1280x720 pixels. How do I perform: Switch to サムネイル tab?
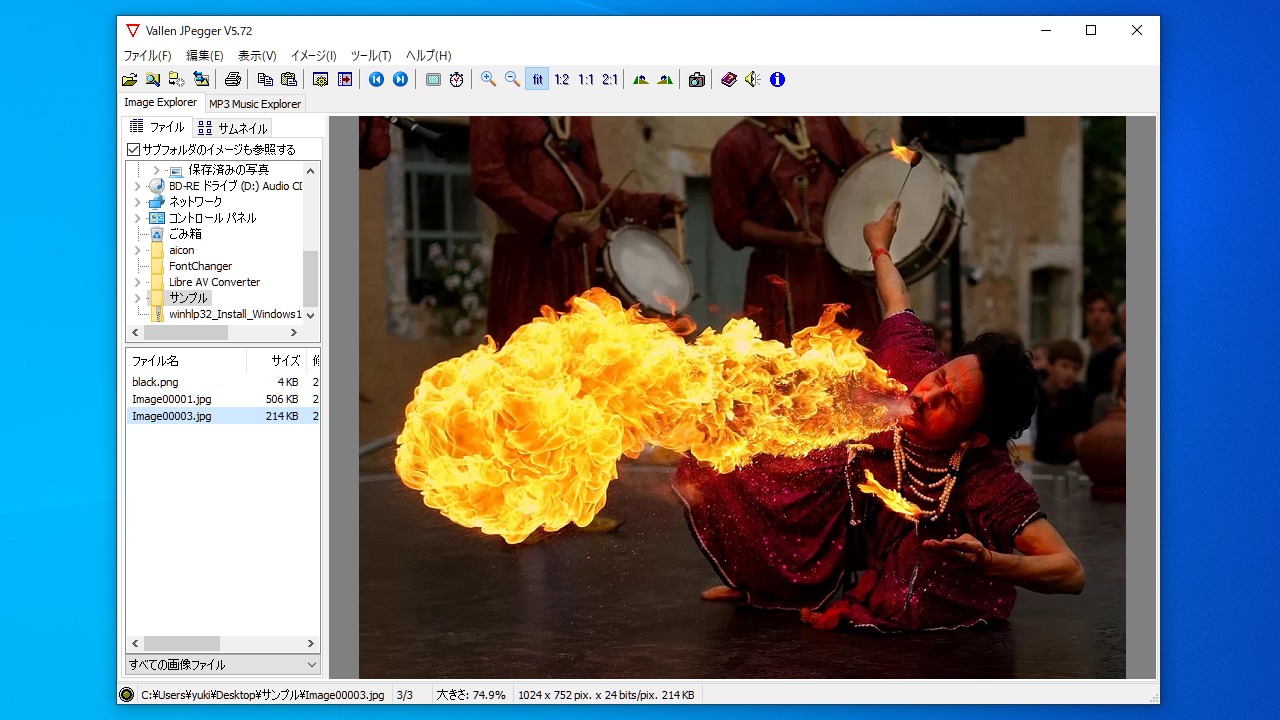pyautogui.click(x=233, y=128)
